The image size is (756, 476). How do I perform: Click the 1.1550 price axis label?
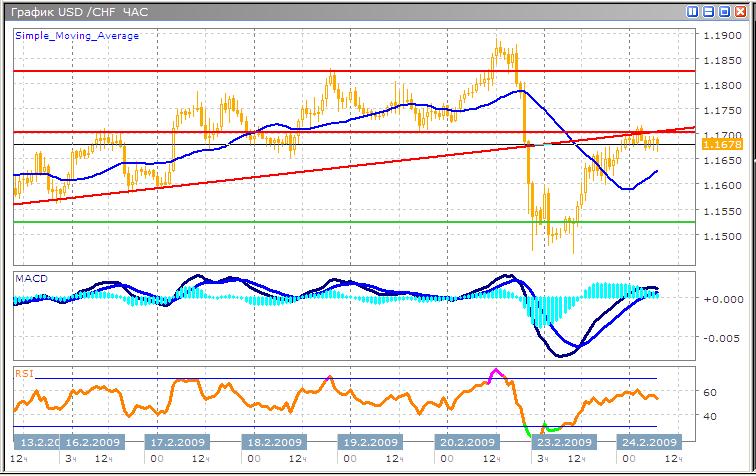(722, 211)
